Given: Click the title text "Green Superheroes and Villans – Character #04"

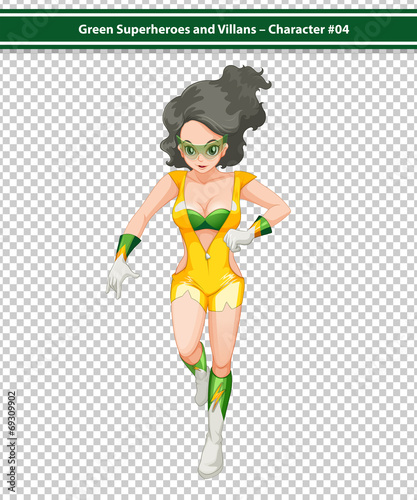Looking at the screenshot, I should pyautogui.click(x=214, y=29).
